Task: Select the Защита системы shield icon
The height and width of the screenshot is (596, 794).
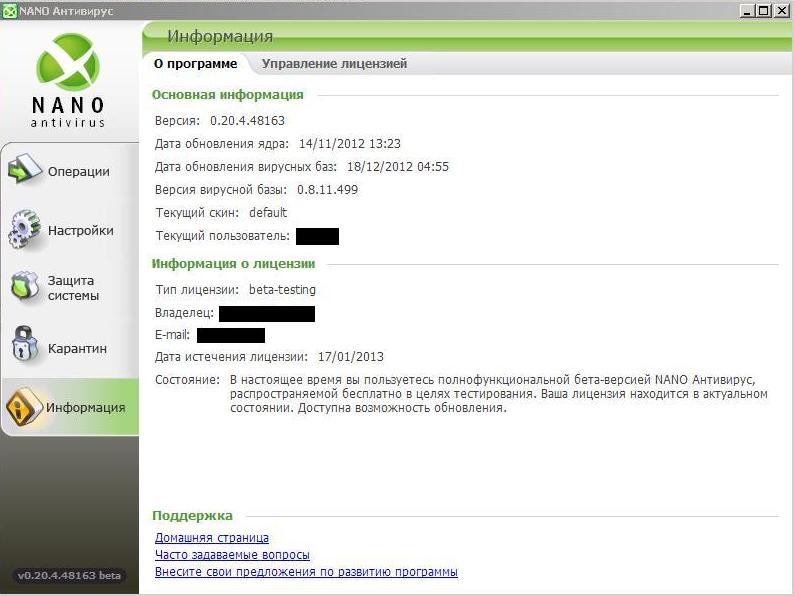Action: (24, 288)
